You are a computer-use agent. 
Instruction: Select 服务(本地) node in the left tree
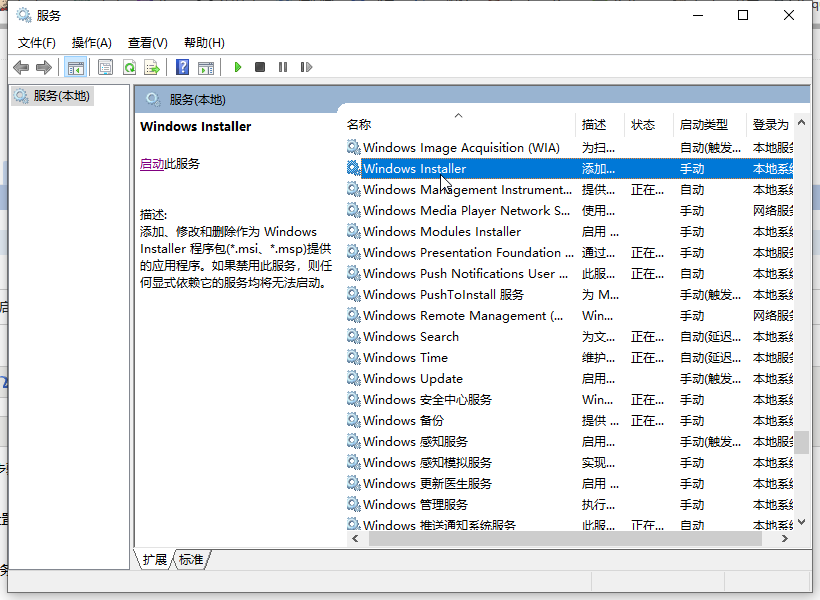pos(52,96)
